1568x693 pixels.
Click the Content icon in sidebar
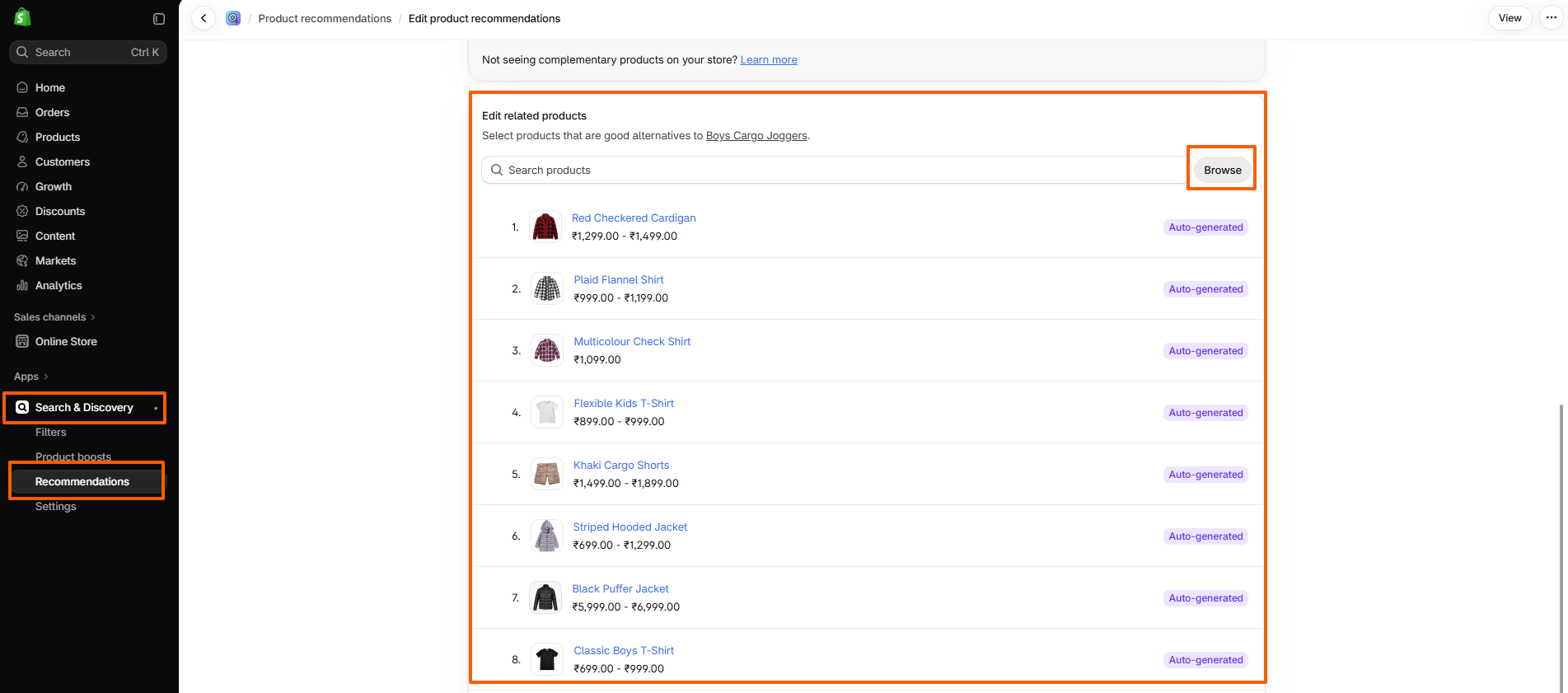click(x=22, y=236)
